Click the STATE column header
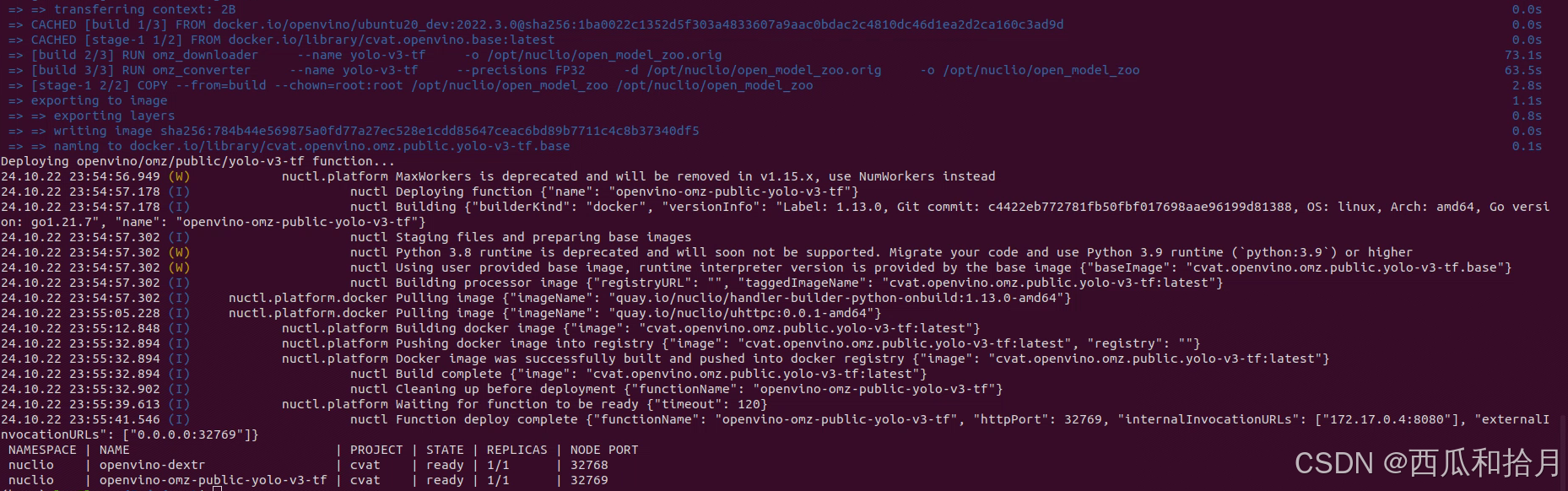This screenshot has width=1568, height=491. [445, 450]
